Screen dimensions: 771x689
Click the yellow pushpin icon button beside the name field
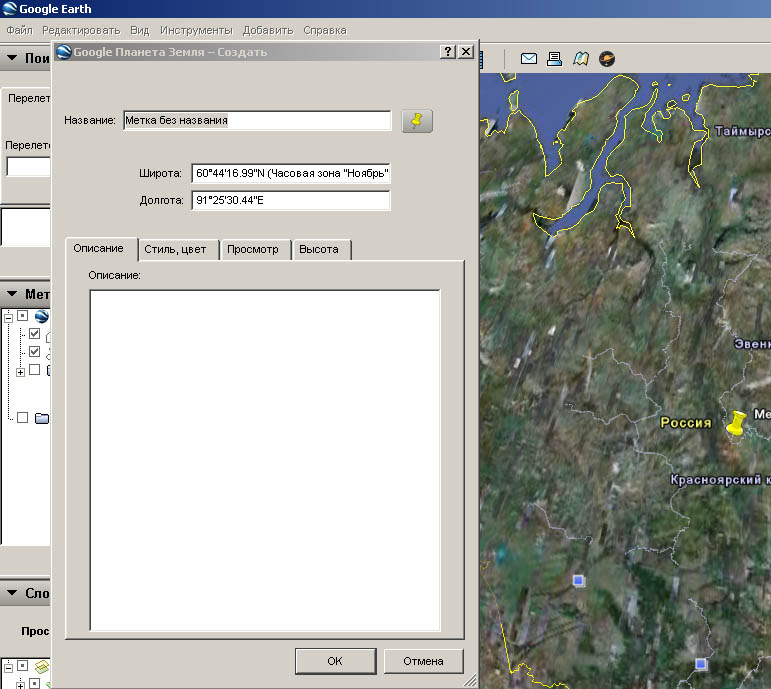[x=418, y=121]
